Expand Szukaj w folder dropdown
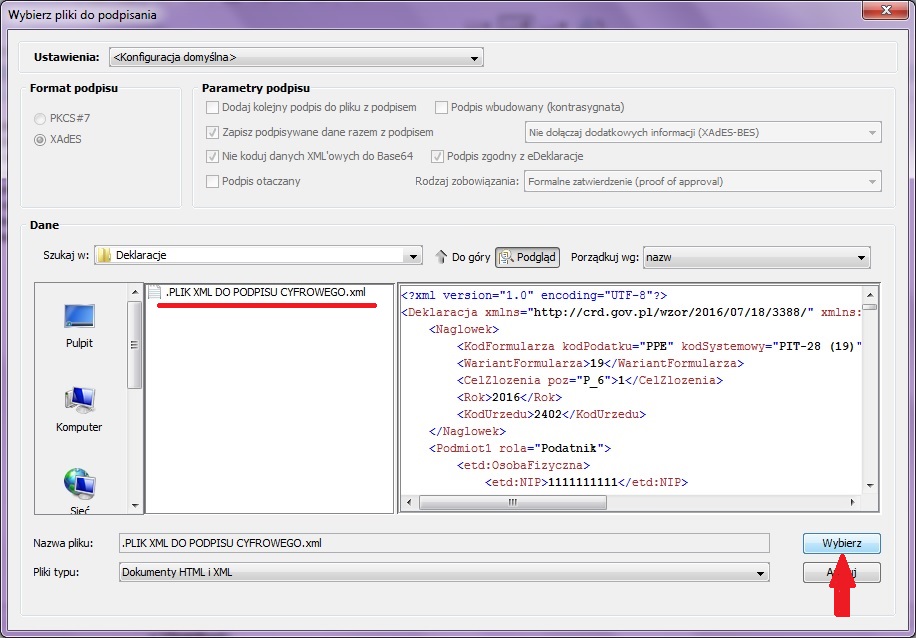 tap(258, 256)
